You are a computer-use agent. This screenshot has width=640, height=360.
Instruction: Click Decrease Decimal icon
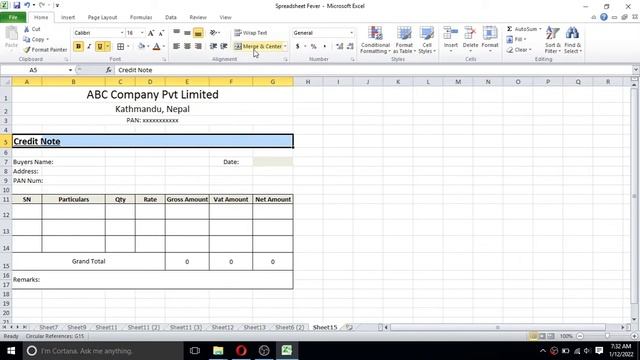[x=350, y=47]
